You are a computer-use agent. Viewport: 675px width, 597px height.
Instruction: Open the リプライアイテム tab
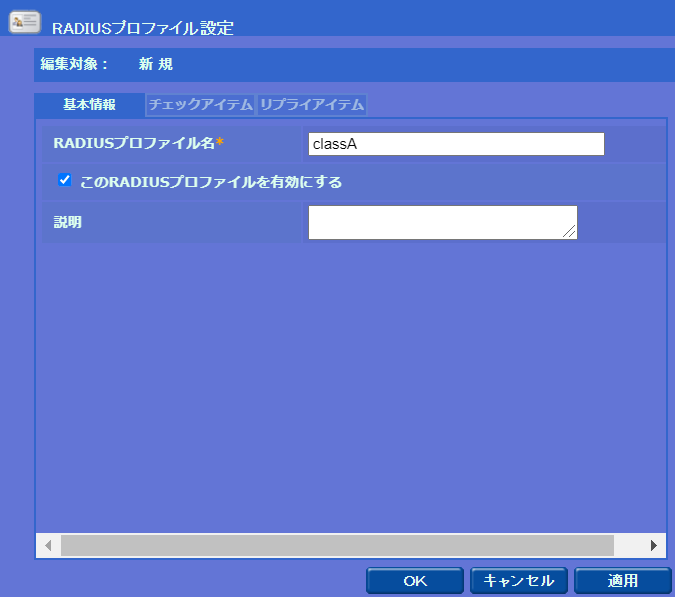[x=312, y=105]
